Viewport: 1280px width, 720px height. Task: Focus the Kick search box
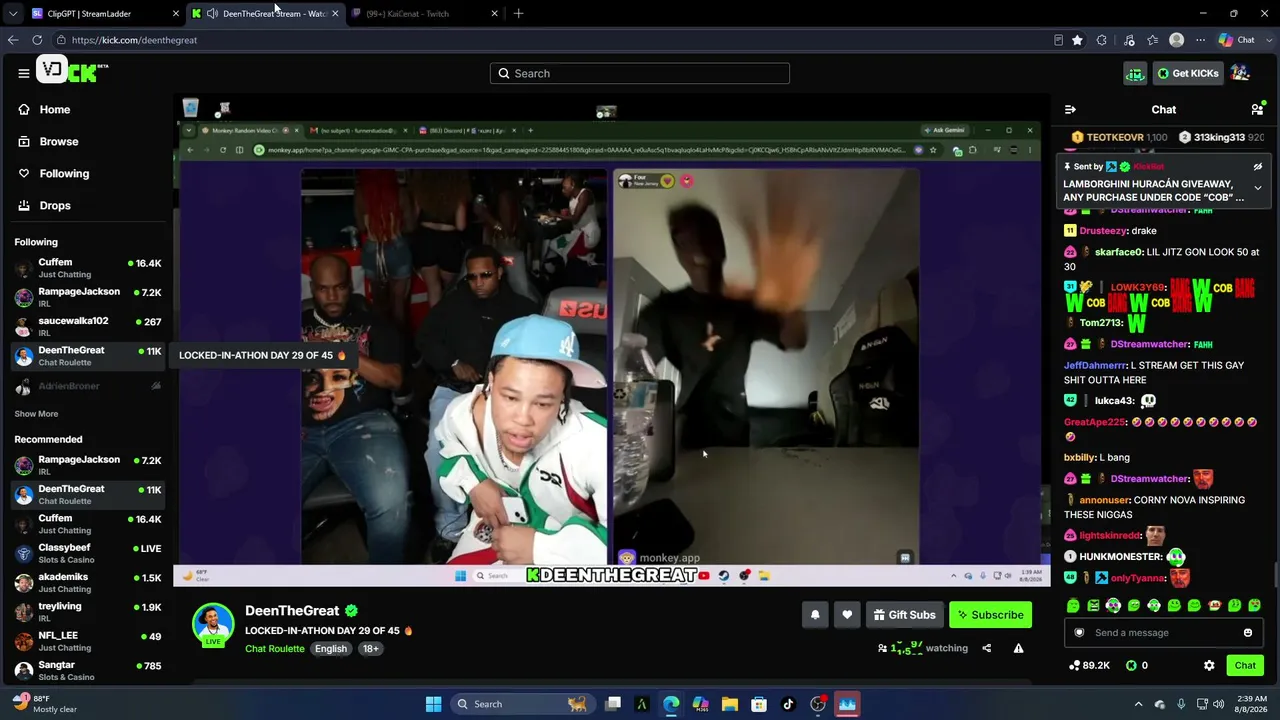(640, 73)
